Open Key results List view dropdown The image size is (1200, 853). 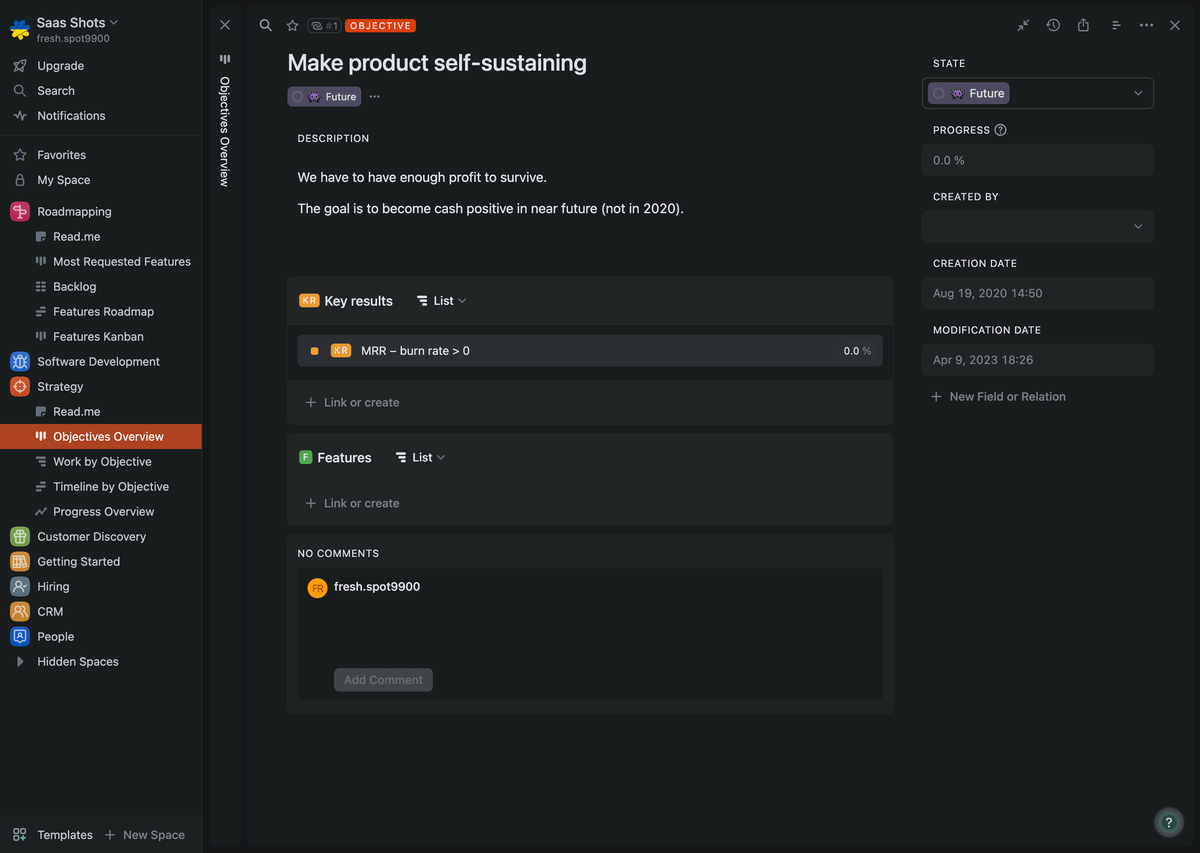point(441,301)
